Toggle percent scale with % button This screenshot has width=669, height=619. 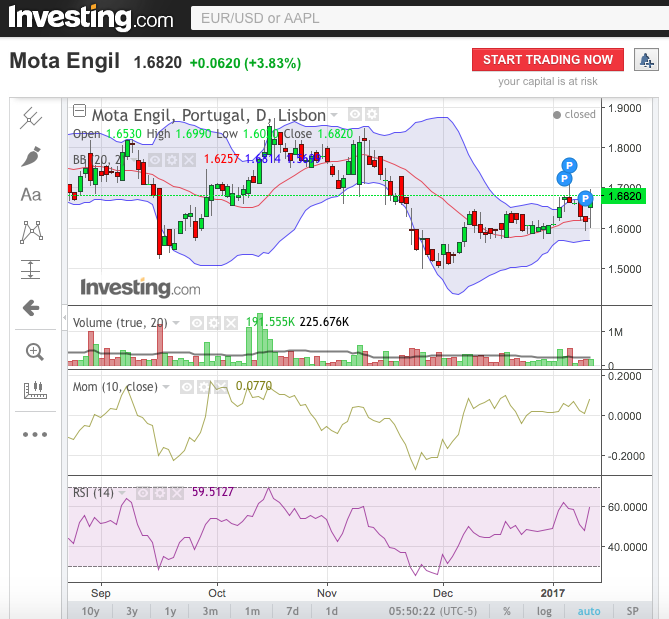tap(506, 611)
